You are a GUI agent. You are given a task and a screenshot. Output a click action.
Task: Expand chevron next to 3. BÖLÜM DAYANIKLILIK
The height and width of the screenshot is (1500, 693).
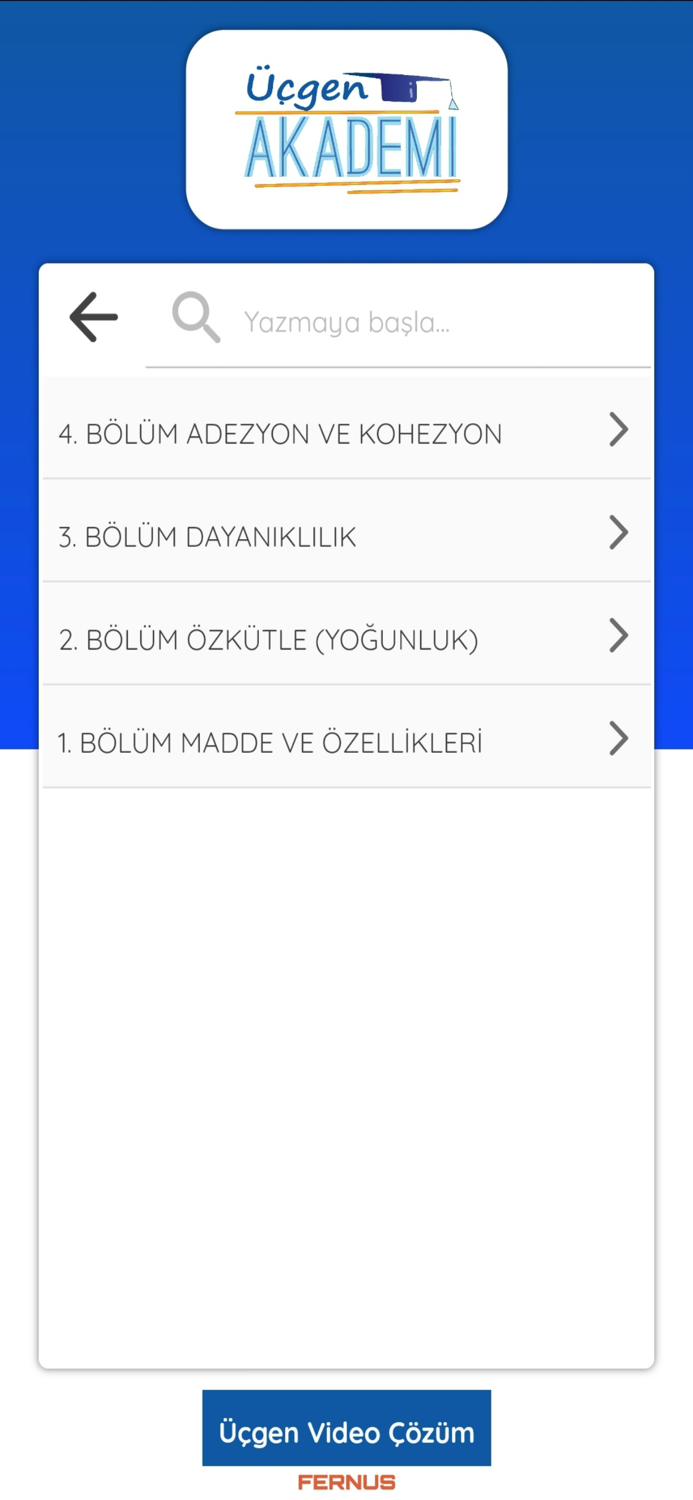click(x=618, y=532)
